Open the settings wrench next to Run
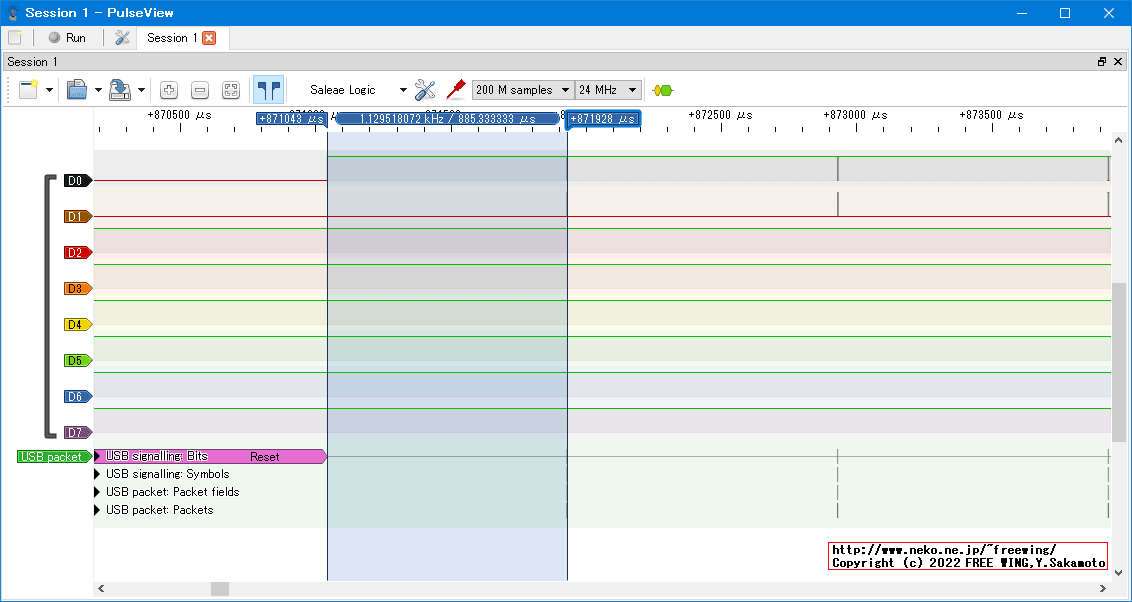The image size is (1132, 602). point(123,38)
